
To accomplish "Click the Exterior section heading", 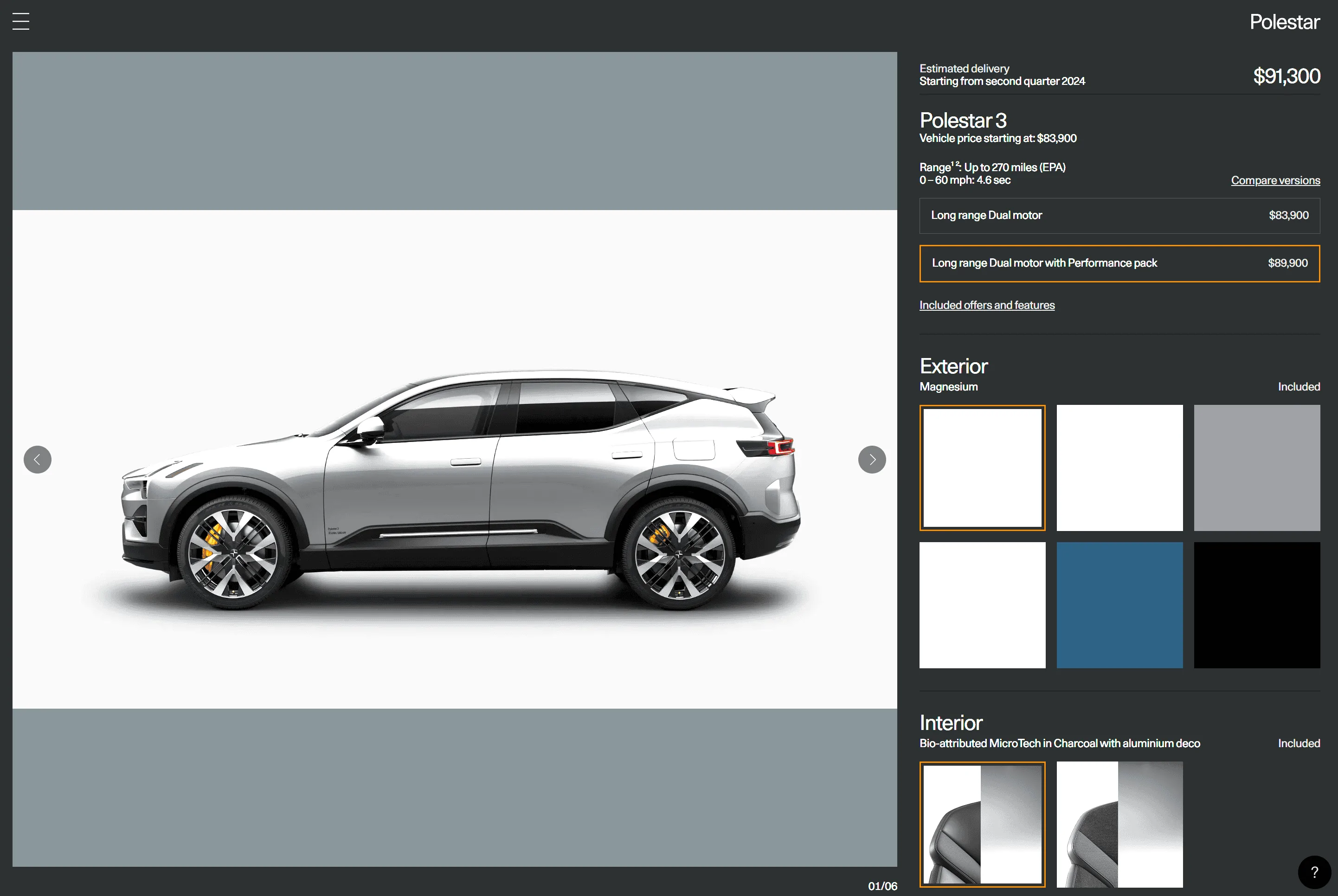I will 953,366.
